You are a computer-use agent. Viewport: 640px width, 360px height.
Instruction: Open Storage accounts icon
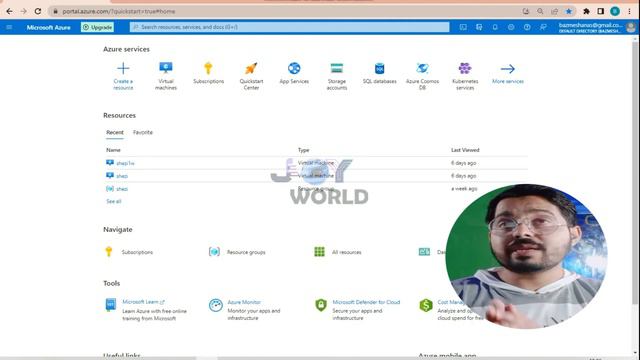pos(337,68)
